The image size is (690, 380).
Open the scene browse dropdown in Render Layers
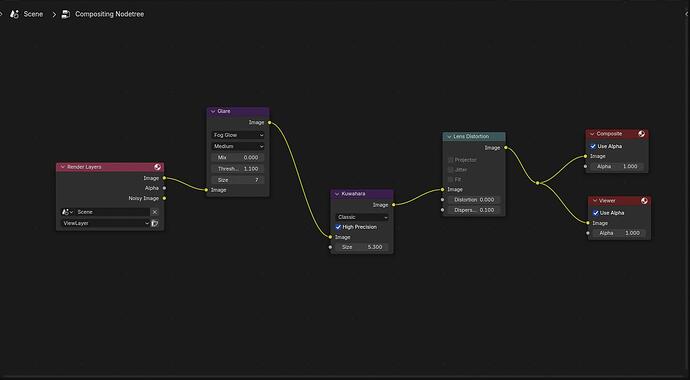click(x=67, y=212)
